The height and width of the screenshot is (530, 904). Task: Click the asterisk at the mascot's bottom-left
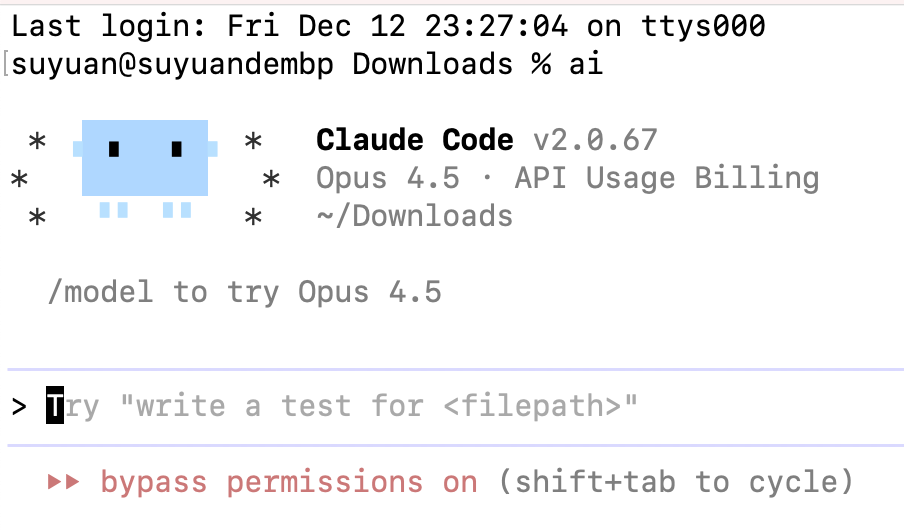(x=37, y=218)
